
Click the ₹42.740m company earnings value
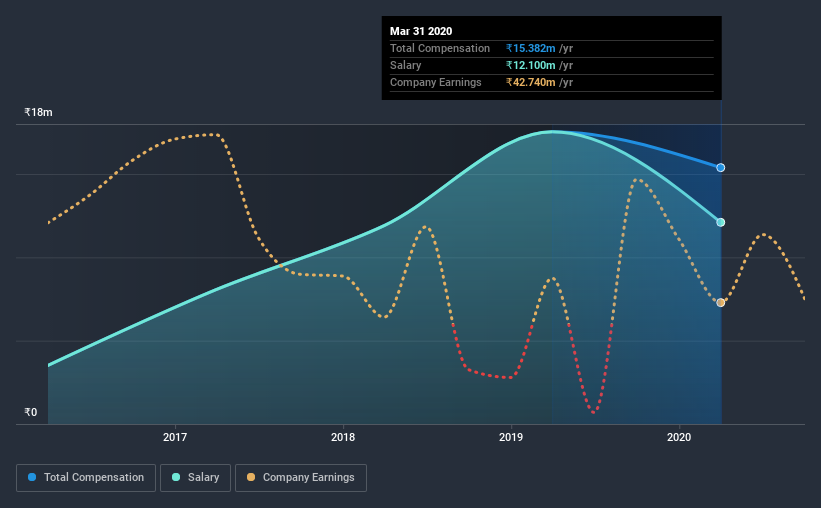[530, 82]
